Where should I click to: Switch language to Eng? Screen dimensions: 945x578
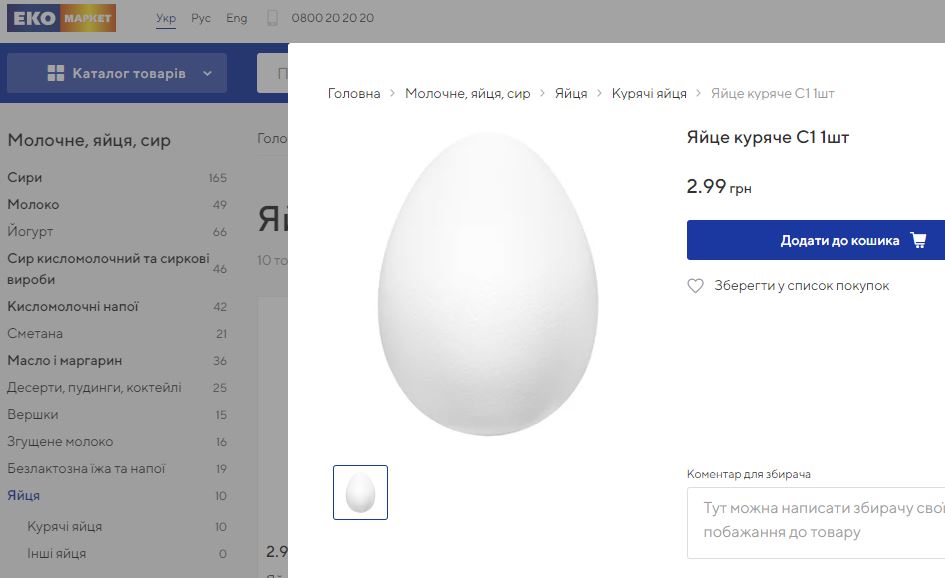(236, 18)
